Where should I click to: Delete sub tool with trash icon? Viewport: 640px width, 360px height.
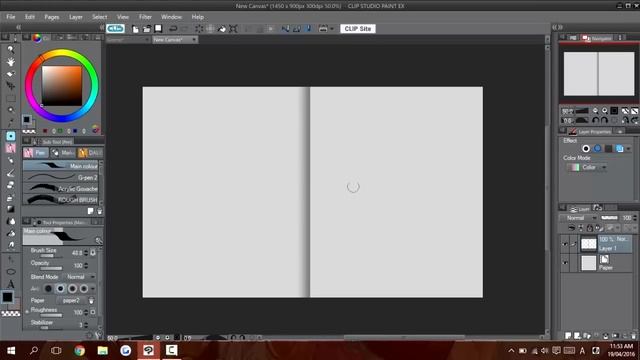tap(99, 211)
